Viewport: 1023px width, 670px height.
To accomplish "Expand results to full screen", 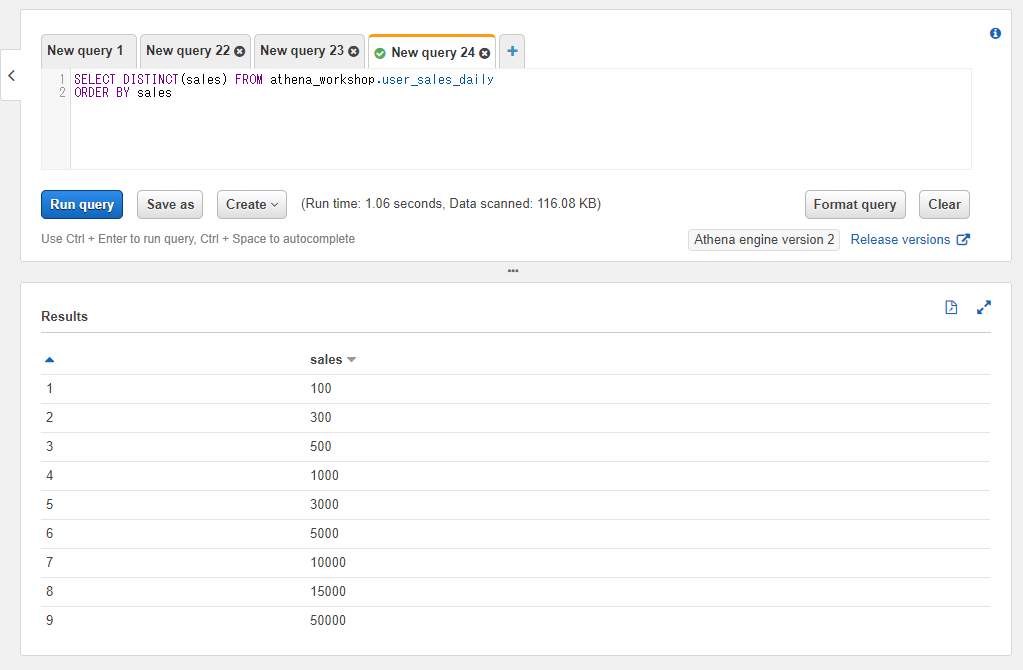I will (x=984, y=307).
